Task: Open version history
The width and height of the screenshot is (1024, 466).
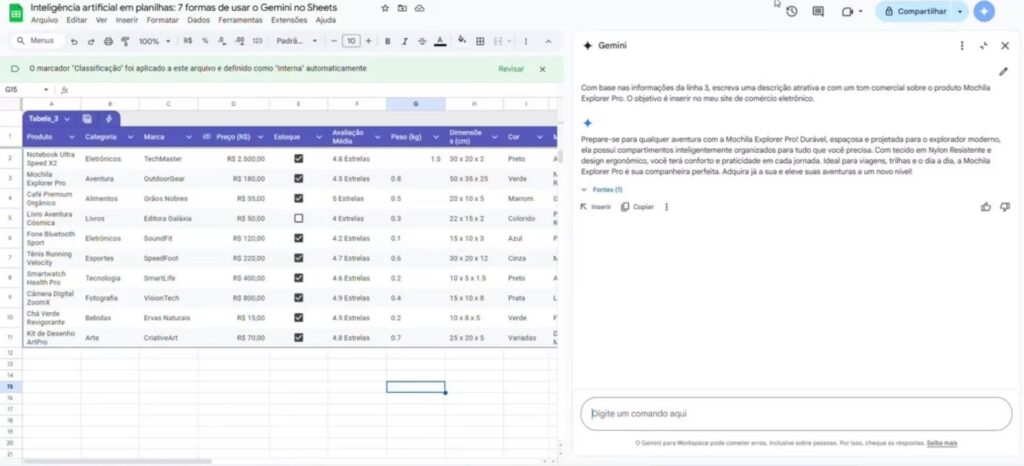Action: point(792,11)
